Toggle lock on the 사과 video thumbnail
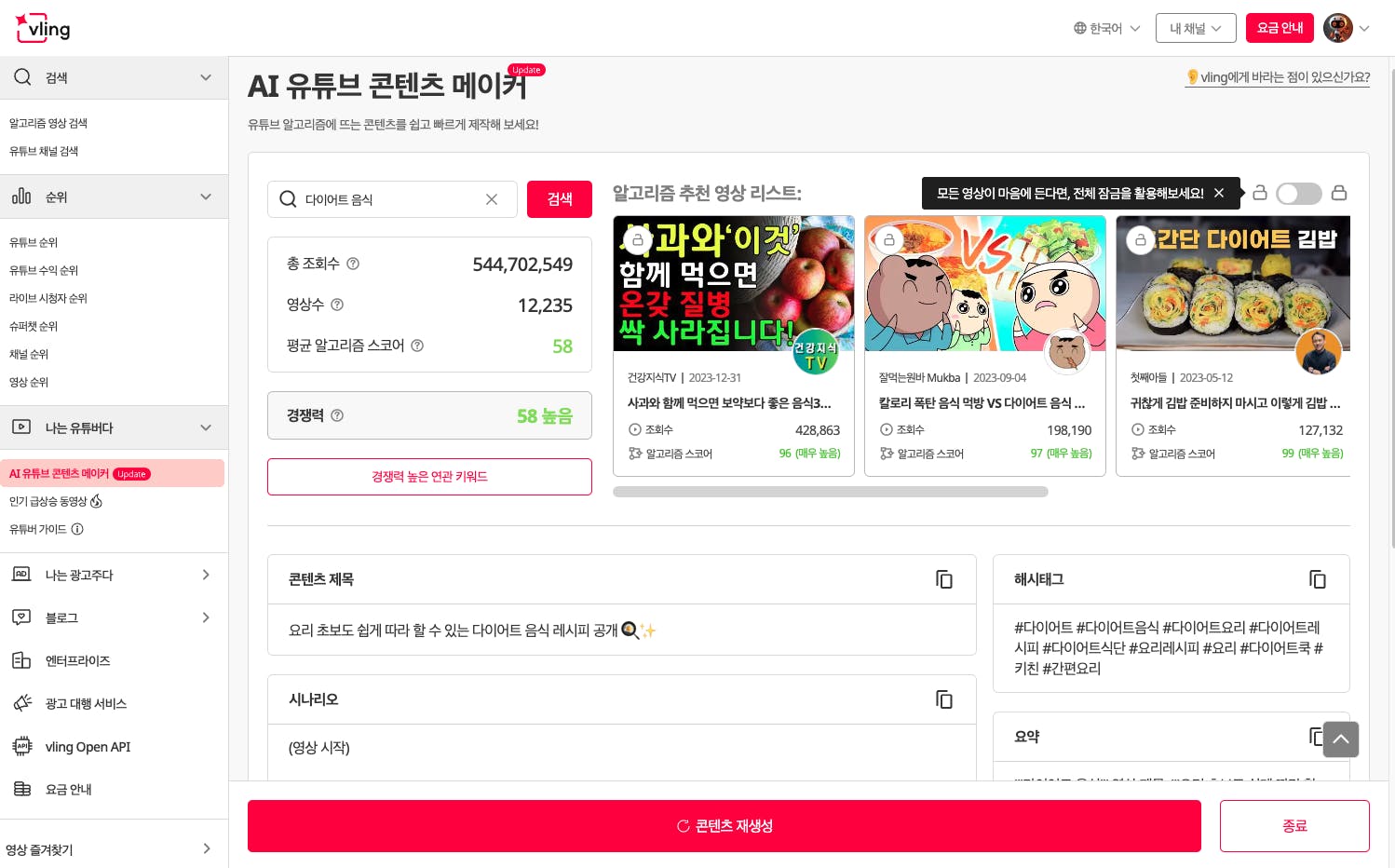Viewport: 1395px width, 868px height. (638, 240)
